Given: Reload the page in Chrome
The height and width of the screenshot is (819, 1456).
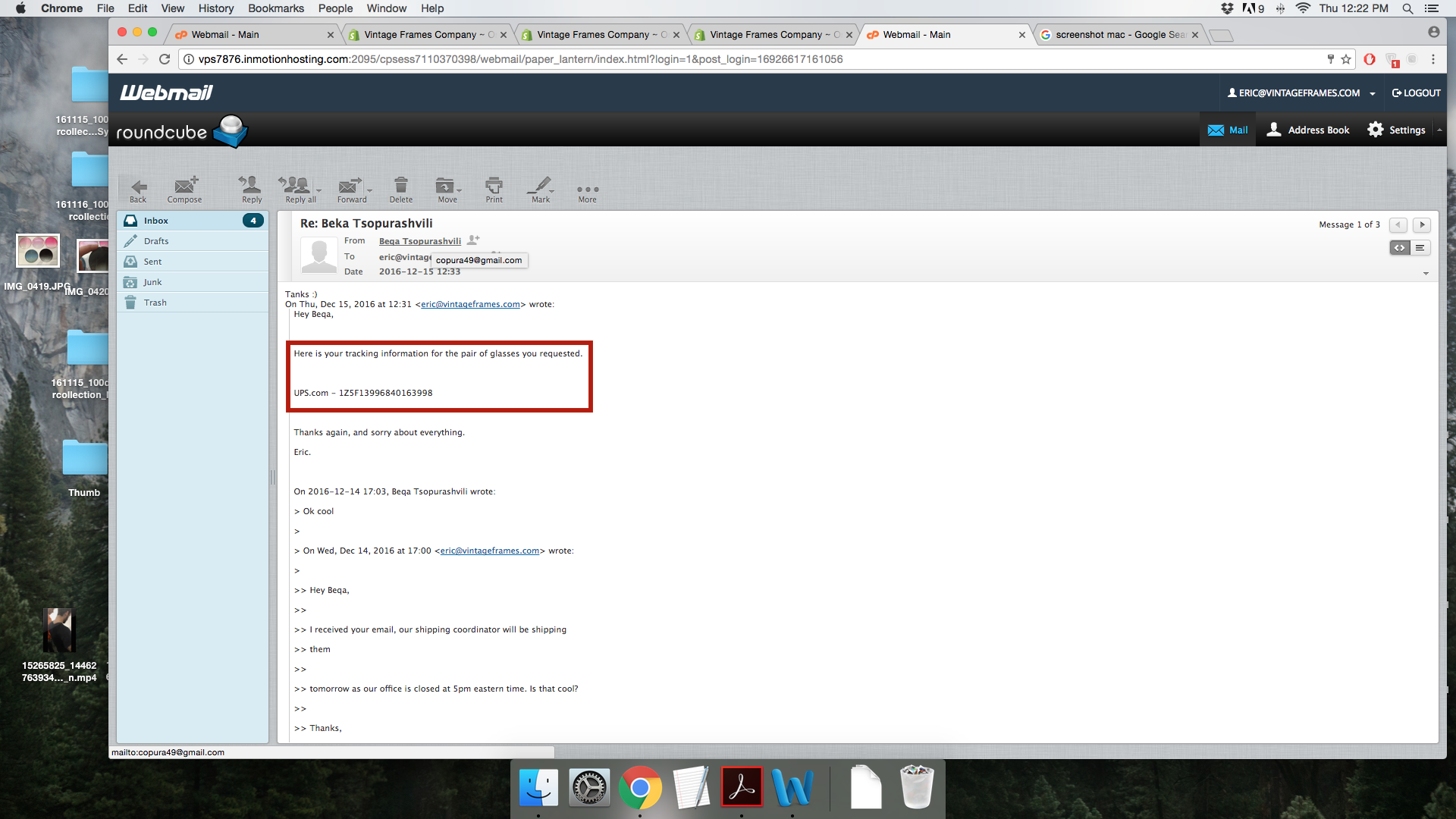Looking at the screenshot, I should pos(165,59).
